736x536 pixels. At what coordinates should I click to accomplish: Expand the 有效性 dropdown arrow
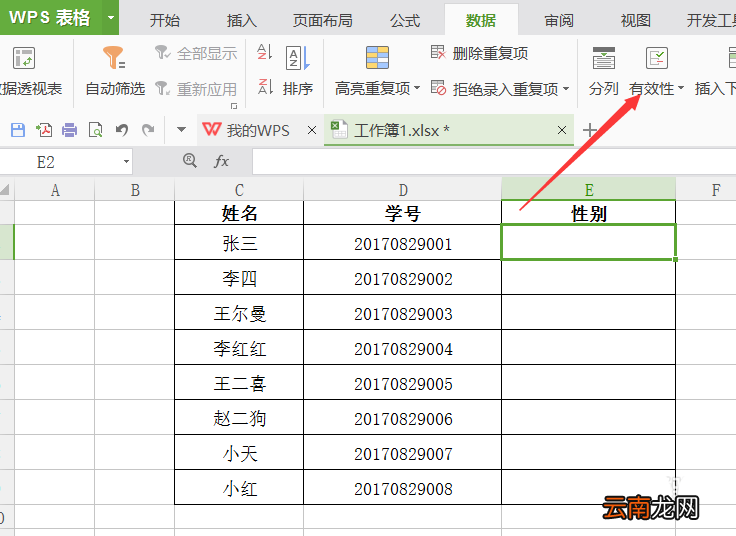[x=681, y=88]
